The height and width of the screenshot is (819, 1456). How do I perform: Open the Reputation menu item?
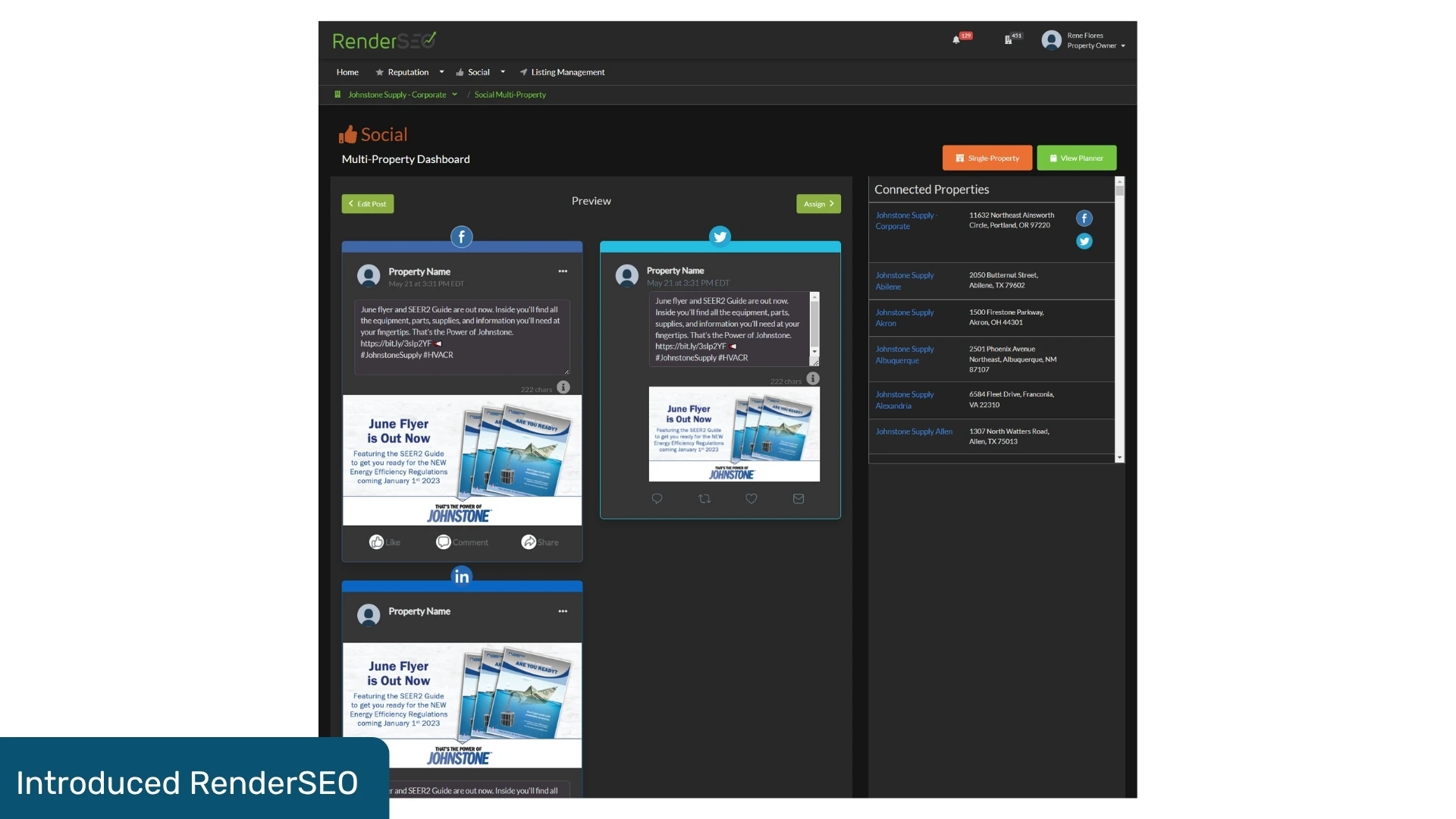pos(408,73)
